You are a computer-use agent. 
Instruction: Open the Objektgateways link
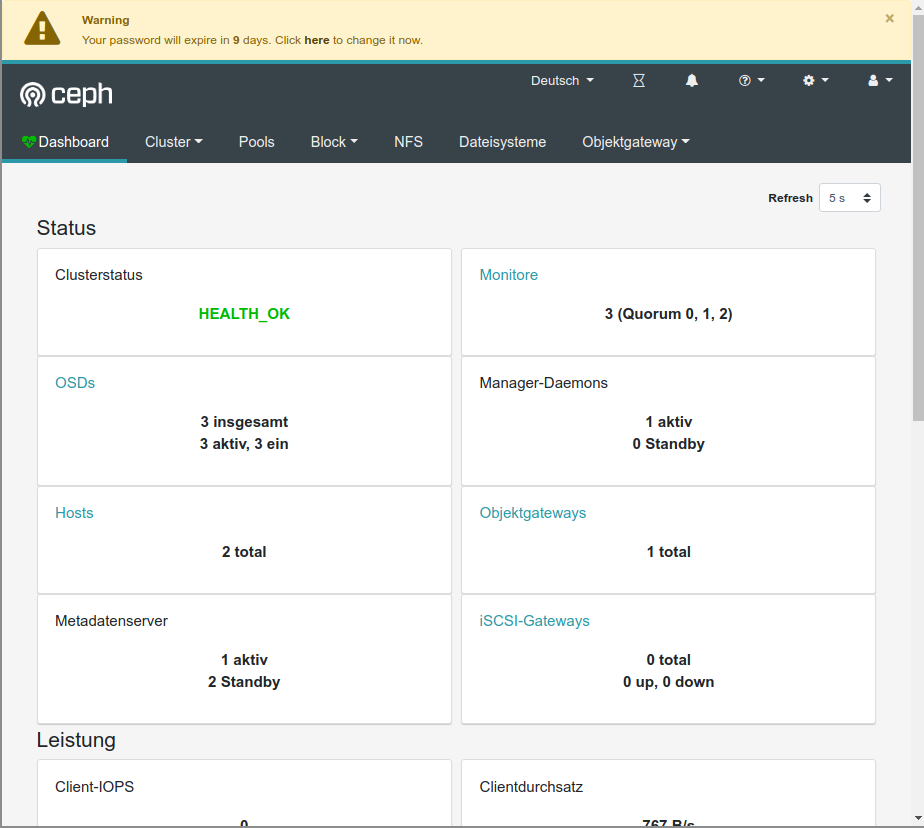(533, 513)
